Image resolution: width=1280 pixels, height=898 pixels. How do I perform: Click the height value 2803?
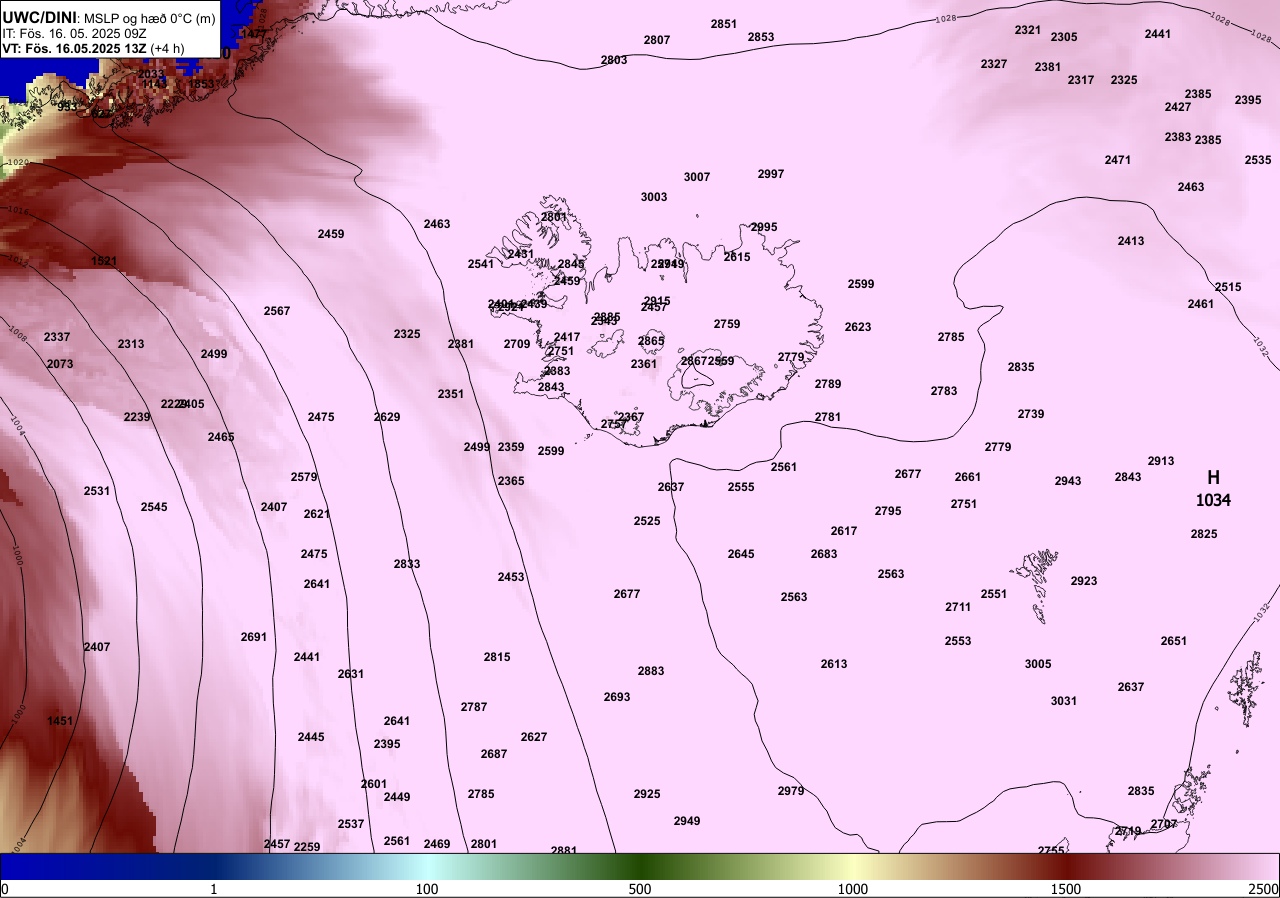(614, 60)
